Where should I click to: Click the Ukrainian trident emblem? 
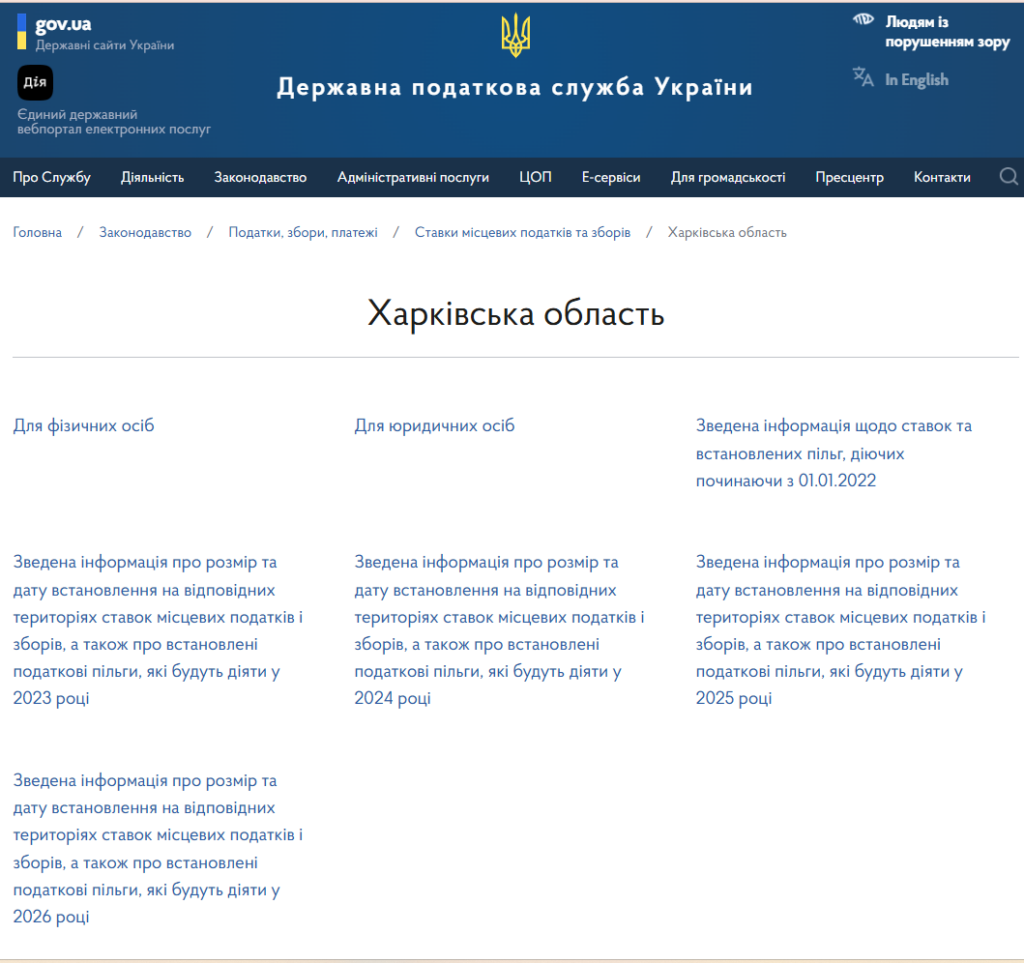515,36
